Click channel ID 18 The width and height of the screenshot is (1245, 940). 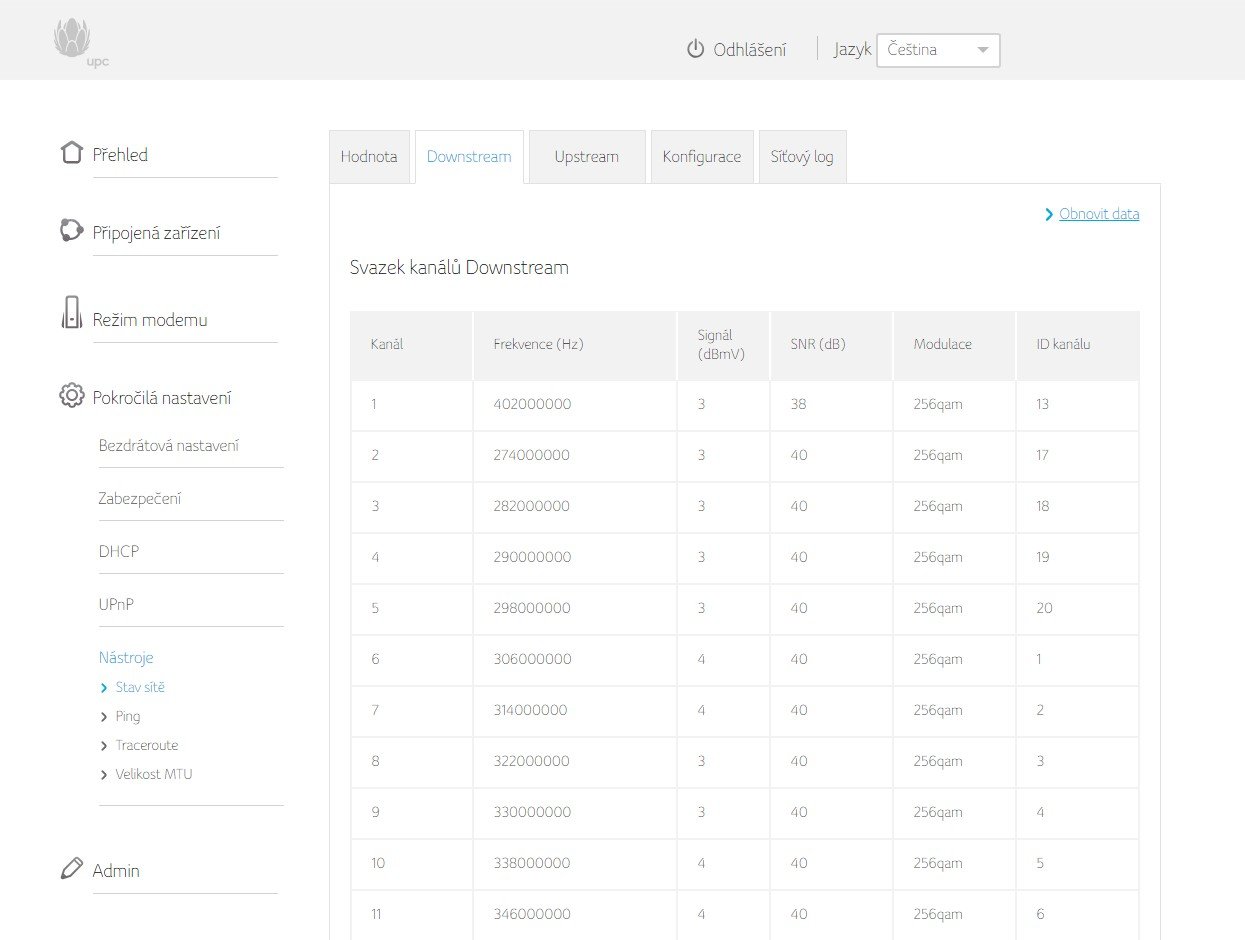tap(1043, 507)
